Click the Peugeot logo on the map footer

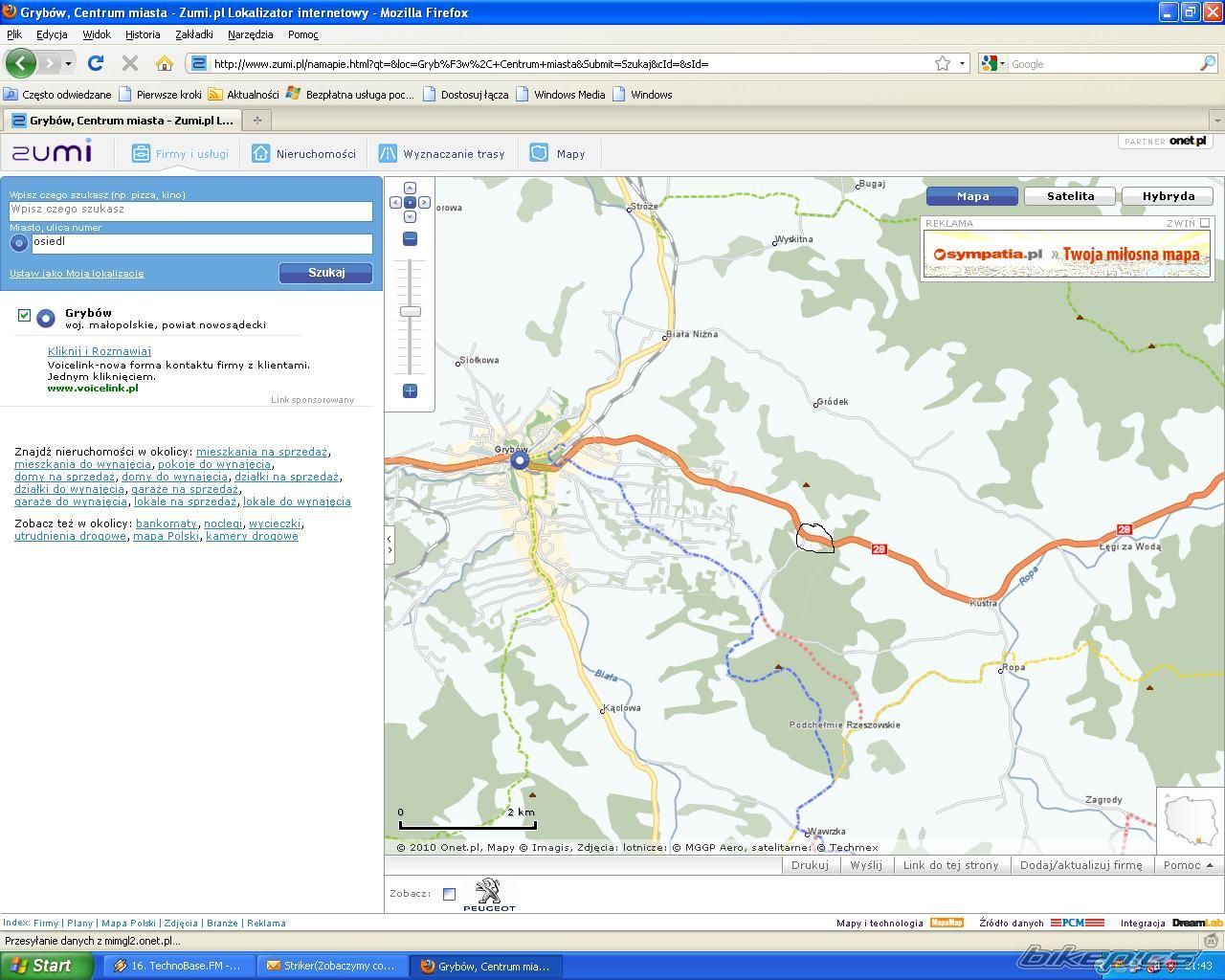(489, 894)
